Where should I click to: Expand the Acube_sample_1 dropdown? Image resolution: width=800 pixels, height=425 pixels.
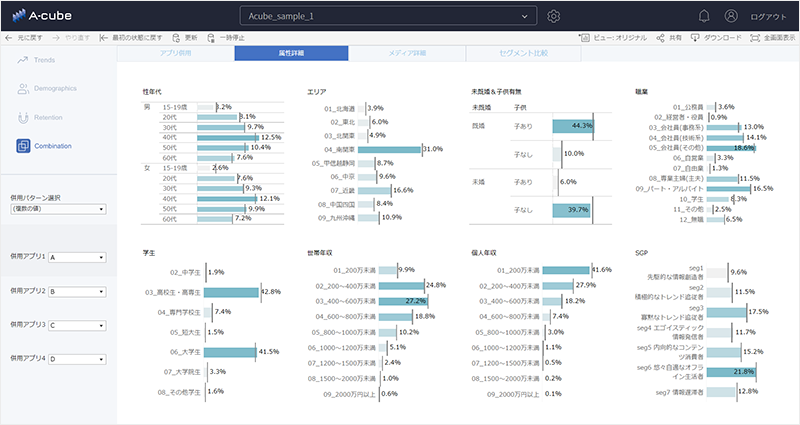pyautogui.click(x=388, y=16)
